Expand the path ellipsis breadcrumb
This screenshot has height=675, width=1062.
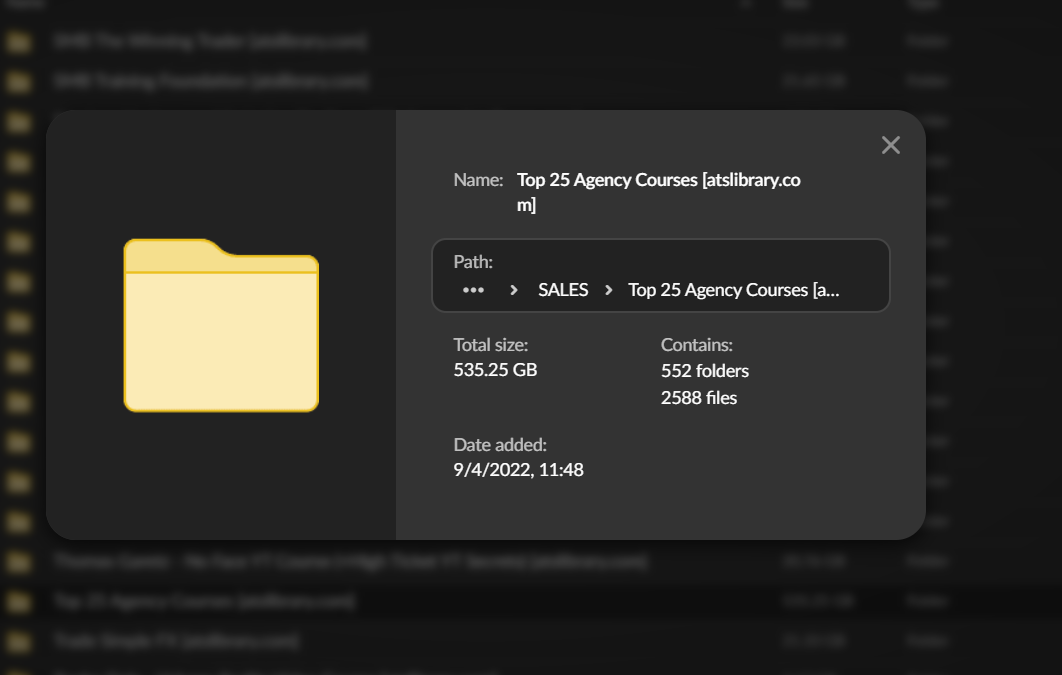click(x=473, y=290)
